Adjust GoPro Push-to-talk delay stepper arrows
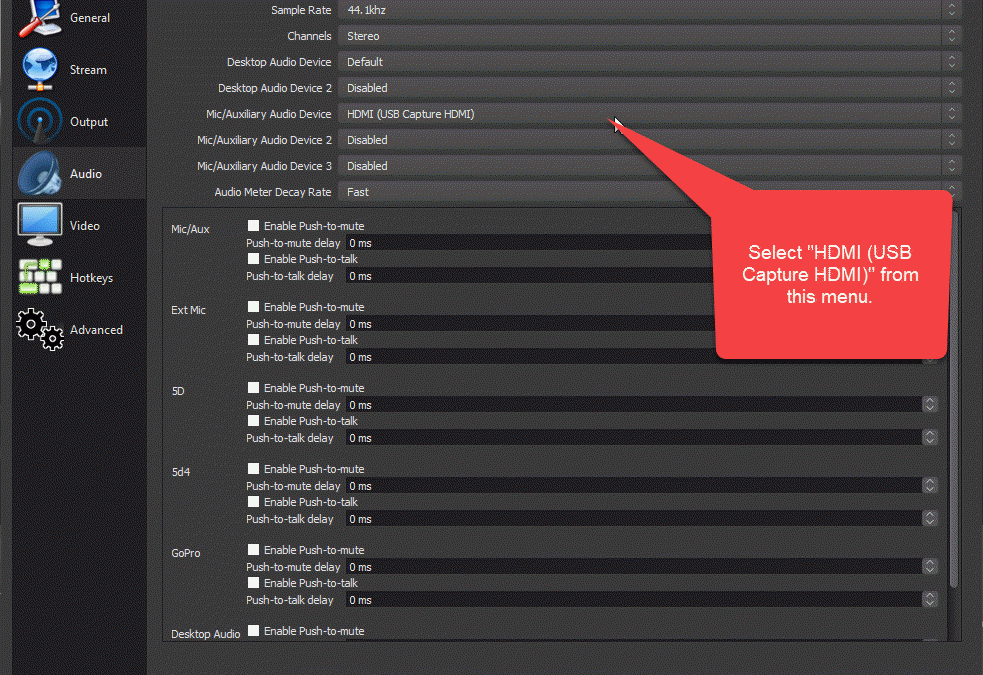 [930, 600]
